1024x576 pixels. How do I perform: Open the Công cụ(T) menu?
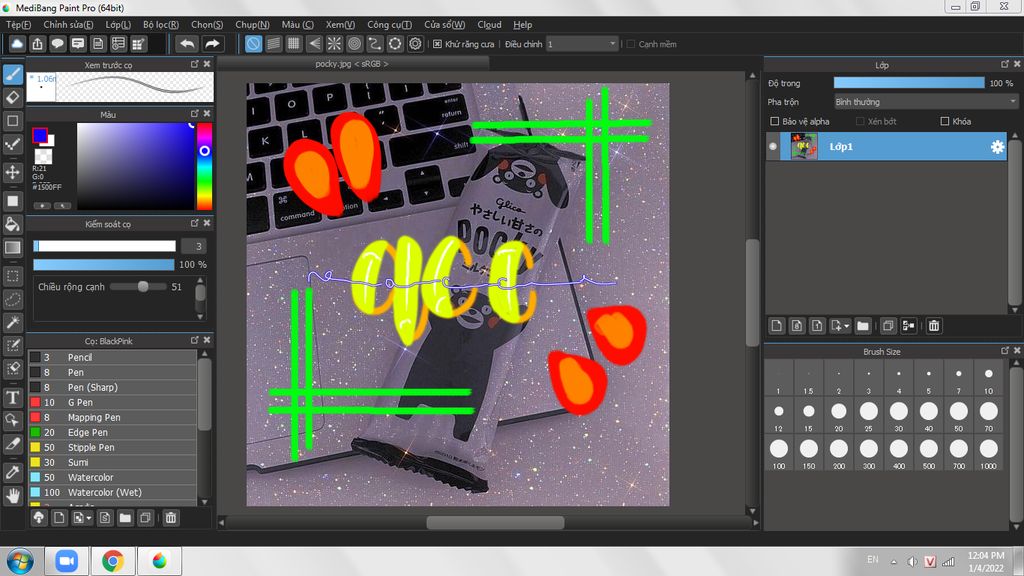coord(389,24)
